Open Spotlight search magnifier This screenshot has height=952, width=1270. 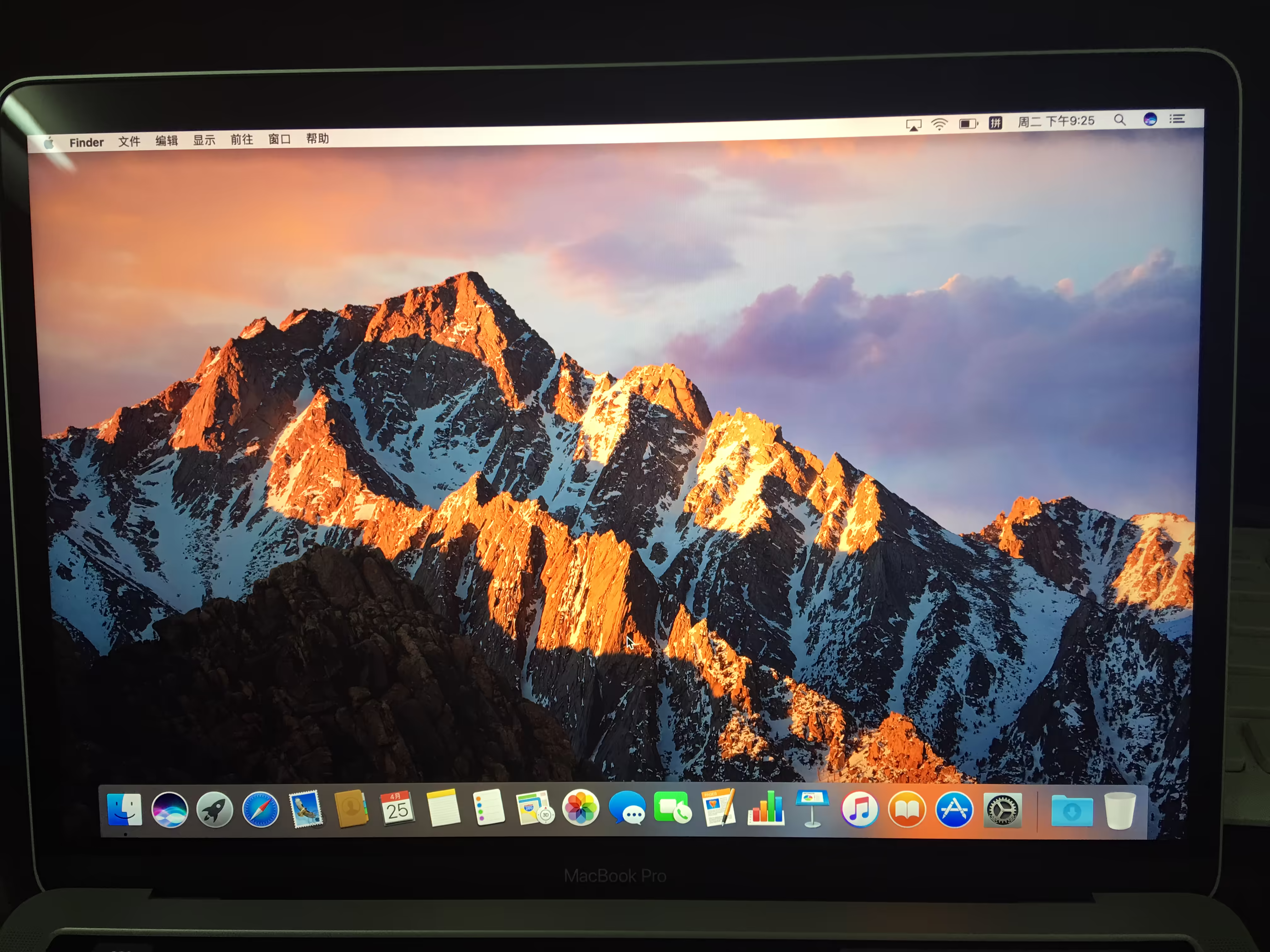click(1119, 120)
